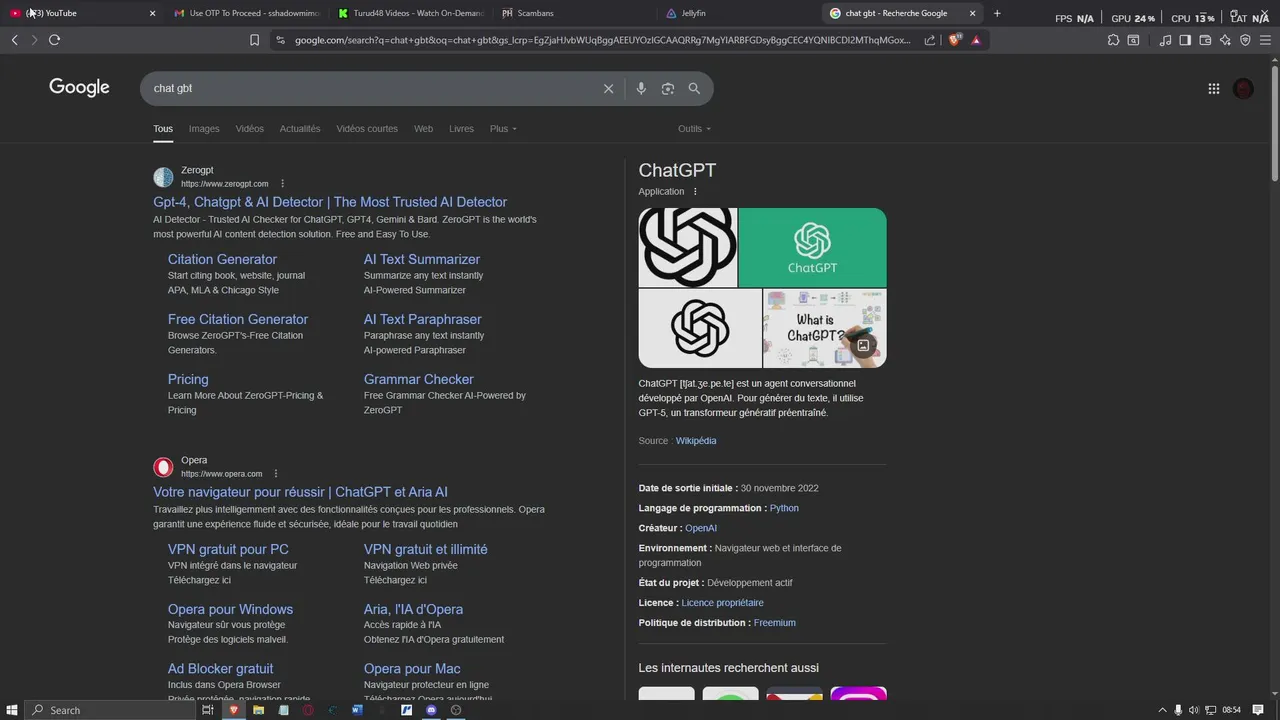
Task: Open Google Lens image search icon
Action: tap(668, 89)
